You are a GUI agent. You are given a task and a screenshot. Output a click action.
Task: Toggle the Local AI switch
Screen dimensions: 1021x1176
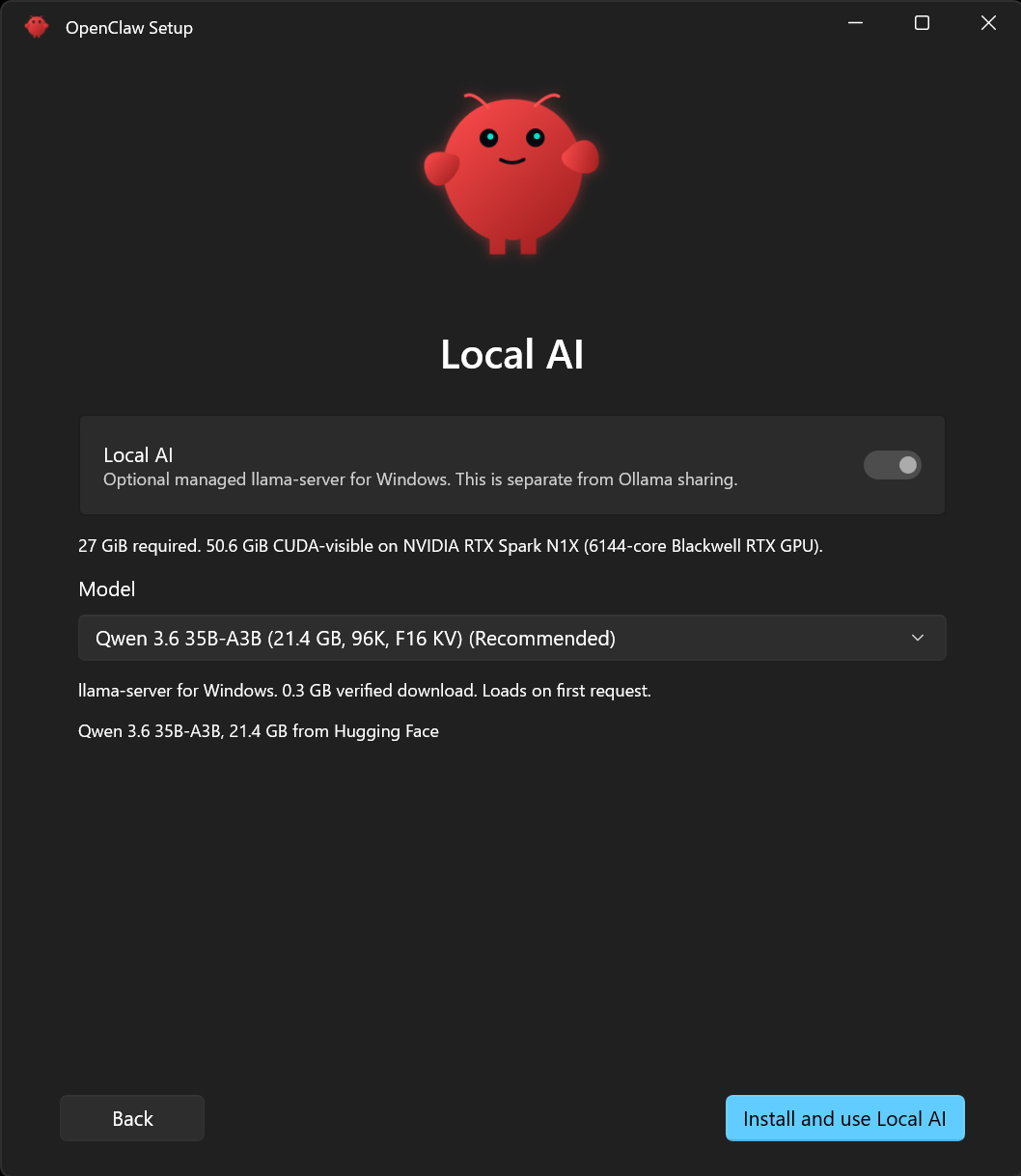(892, 465)
